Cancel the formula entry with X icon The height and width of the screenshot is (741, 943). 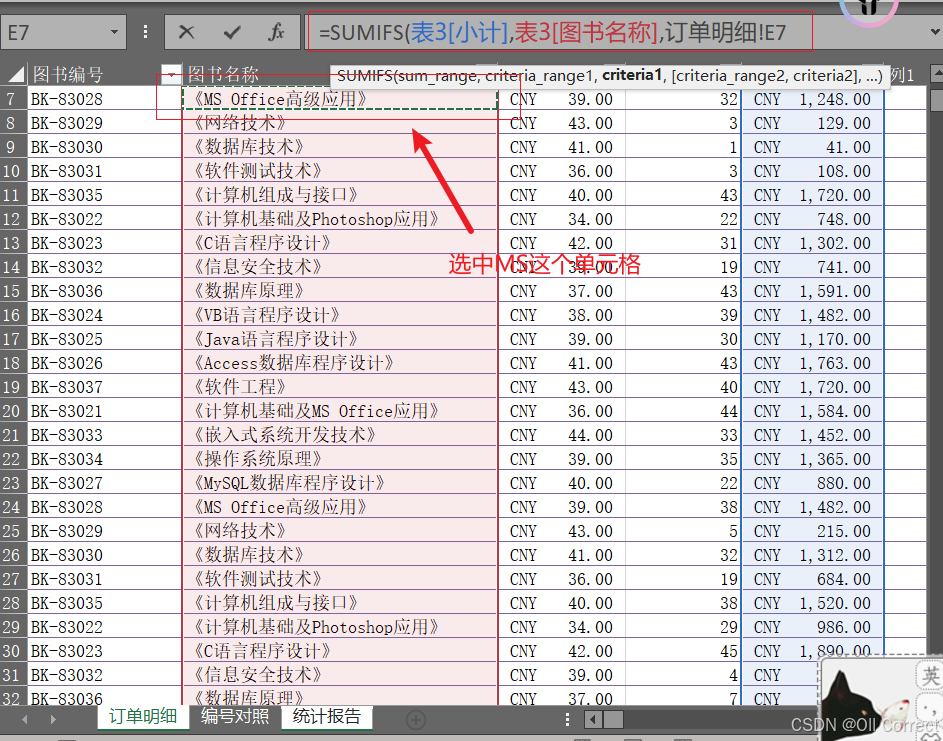coord(186,32)
